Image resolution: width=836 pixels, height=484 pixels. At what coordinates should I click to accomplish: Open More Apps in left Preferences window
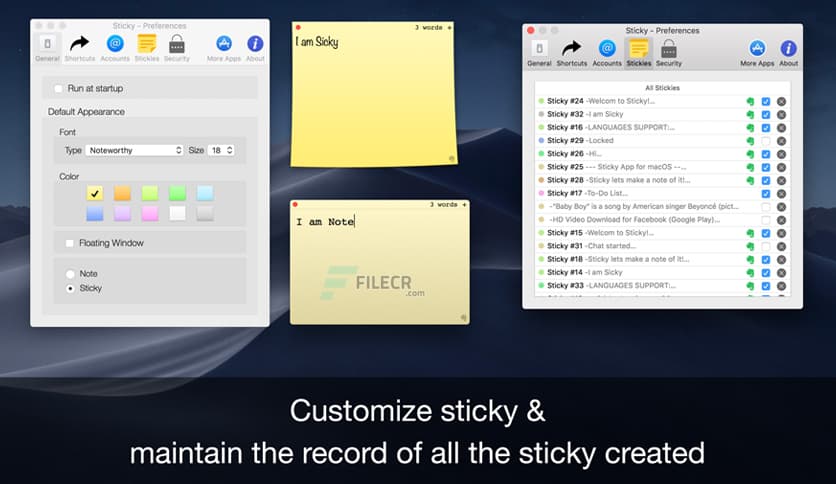pyautogui.click(x=224, y=48)
